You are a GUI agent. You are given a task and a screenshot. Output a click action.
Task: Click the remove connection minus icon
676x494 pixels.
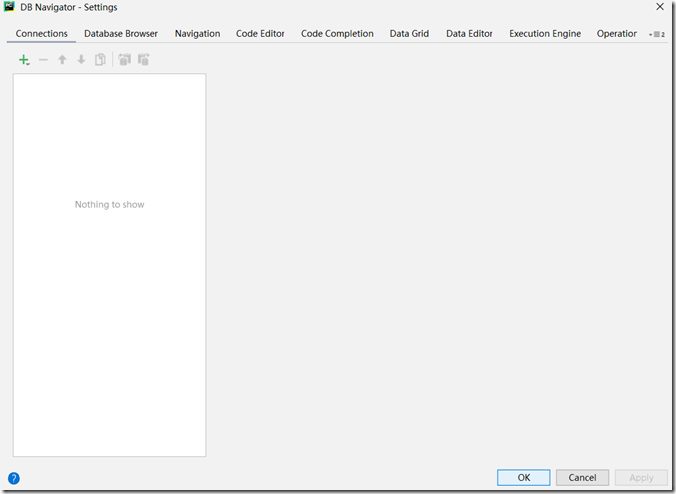[43, 60]
